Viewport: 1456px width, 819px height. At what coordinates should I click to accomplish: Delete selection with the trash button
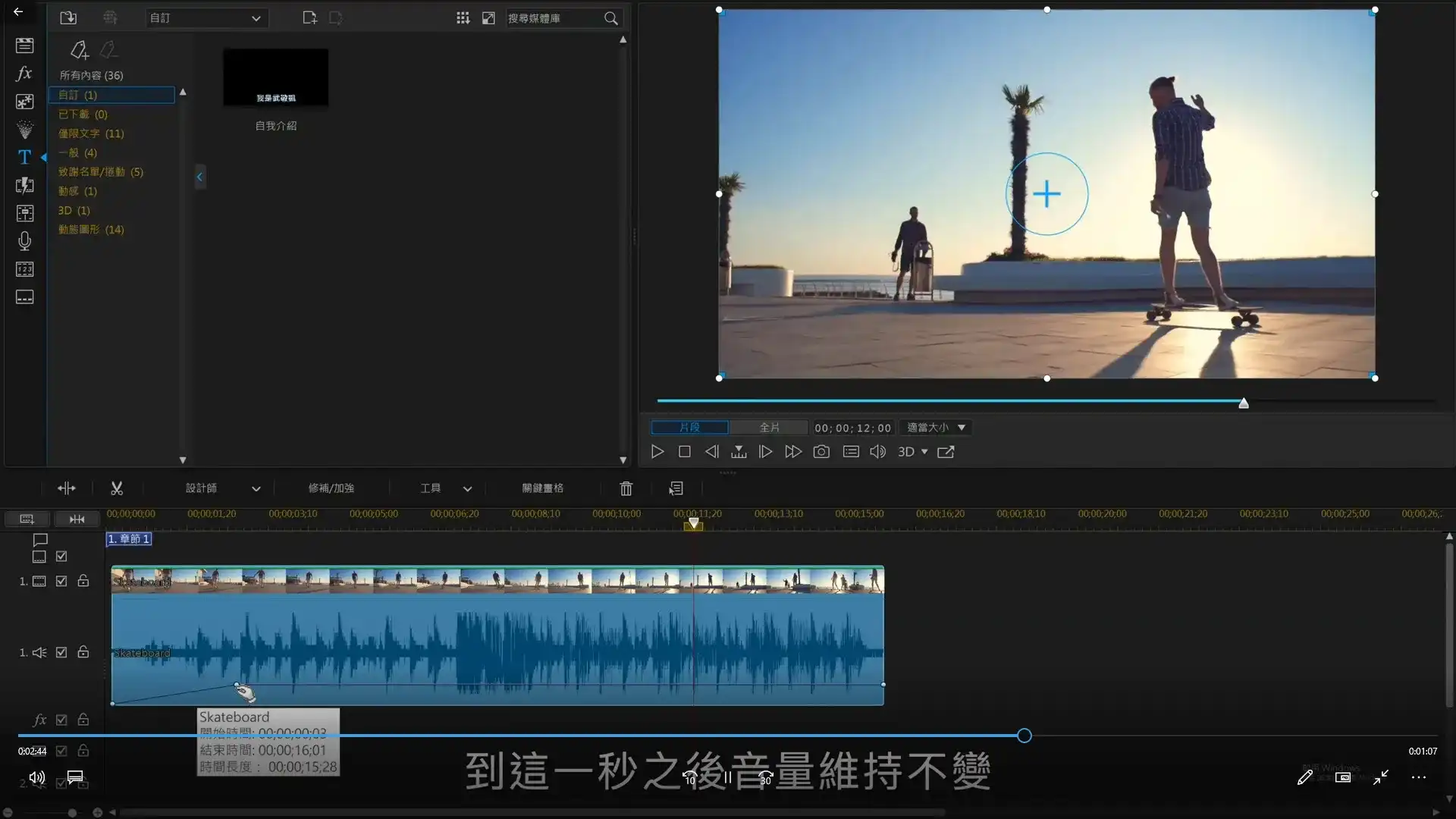(x=625, y=488)
